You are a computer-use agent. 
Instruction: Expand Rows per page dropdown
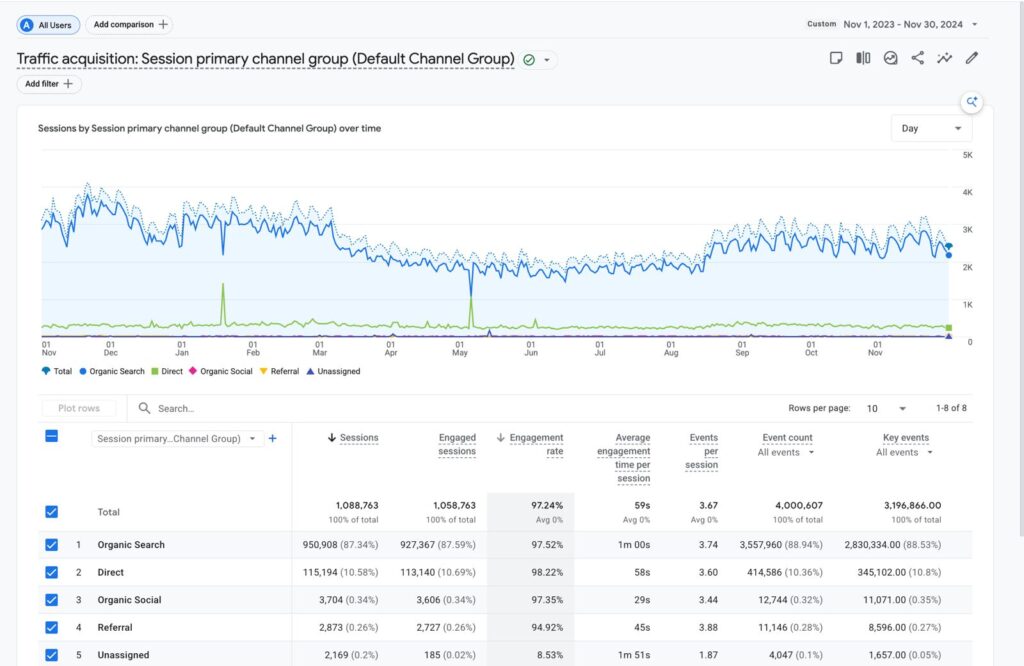(x=886, y=408)
